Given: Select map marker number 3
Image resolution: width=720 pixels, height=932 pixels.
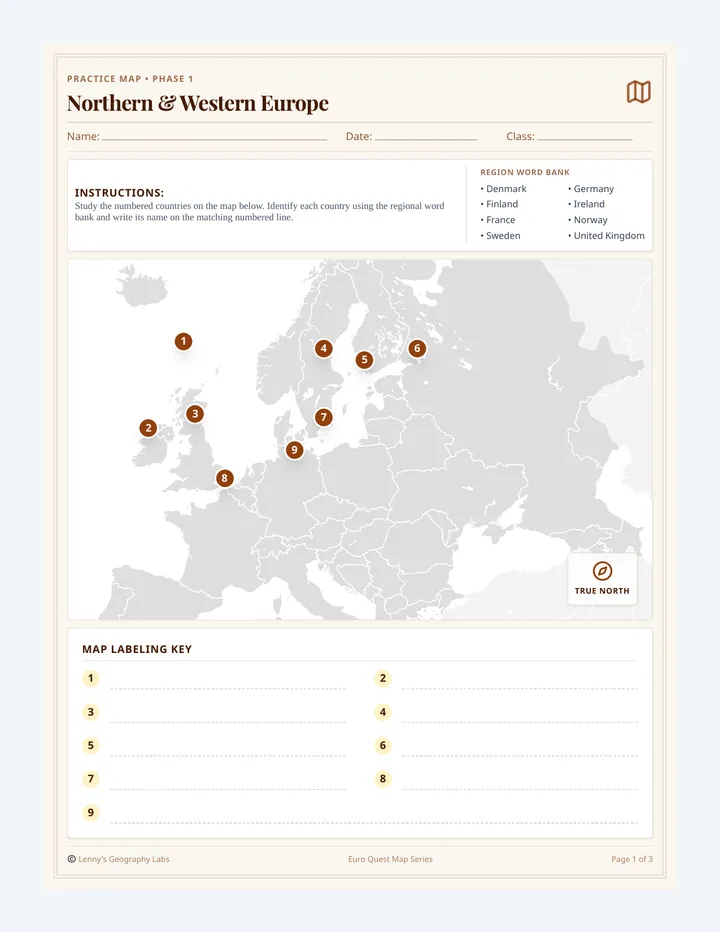Looking at the screenshot, I should (x=195, y=414).
